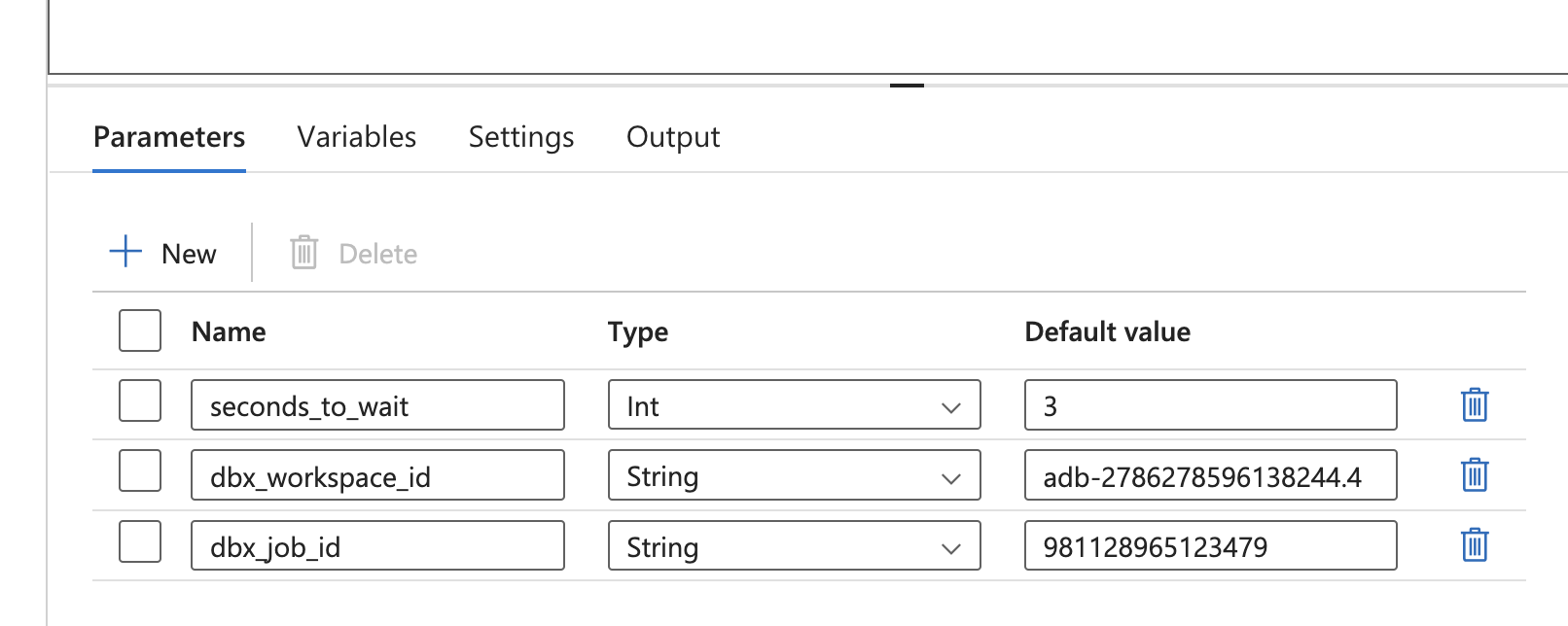Tick the select-all checkbox in header row

pyautogui.click(x=140, y=330)
